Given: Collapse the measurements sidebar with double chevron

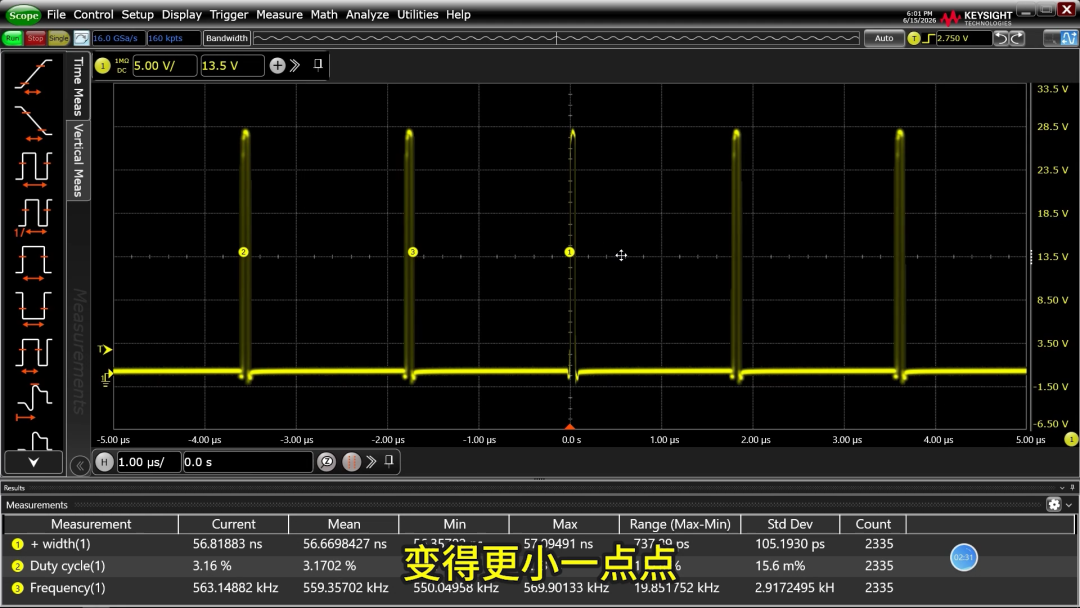Looking at the screenshot, I should point(80,465).
